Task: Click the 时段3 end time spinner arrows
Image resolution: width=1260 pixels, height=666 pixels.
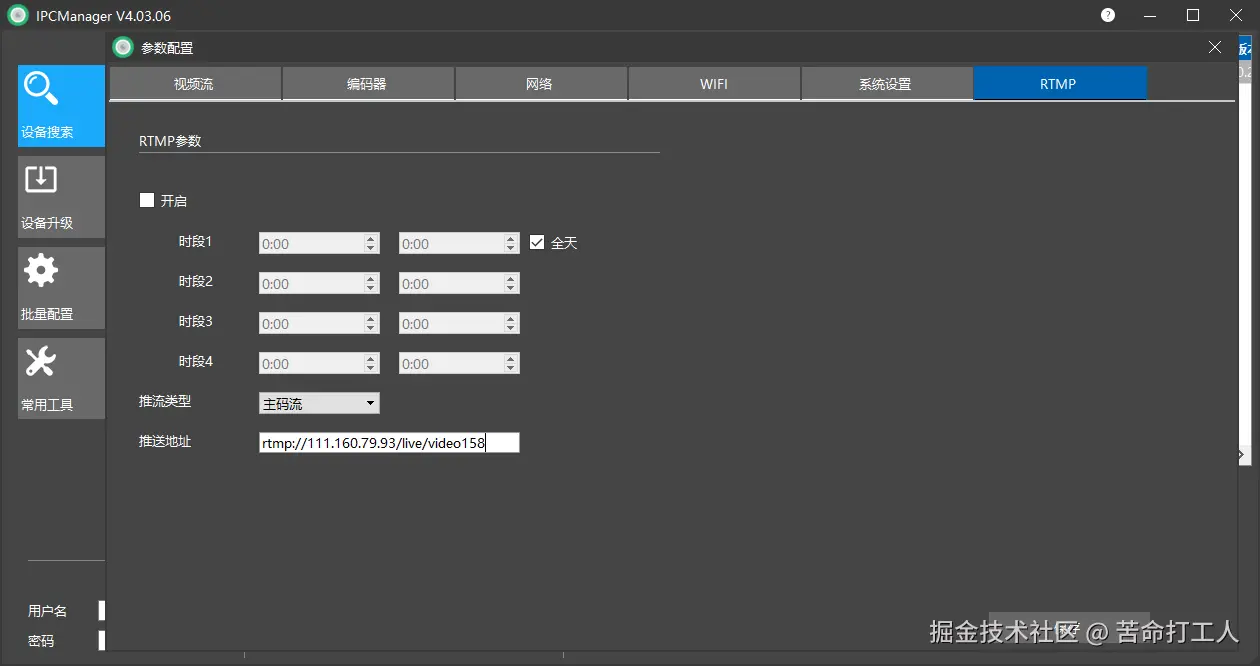Action: click(511, 323)
